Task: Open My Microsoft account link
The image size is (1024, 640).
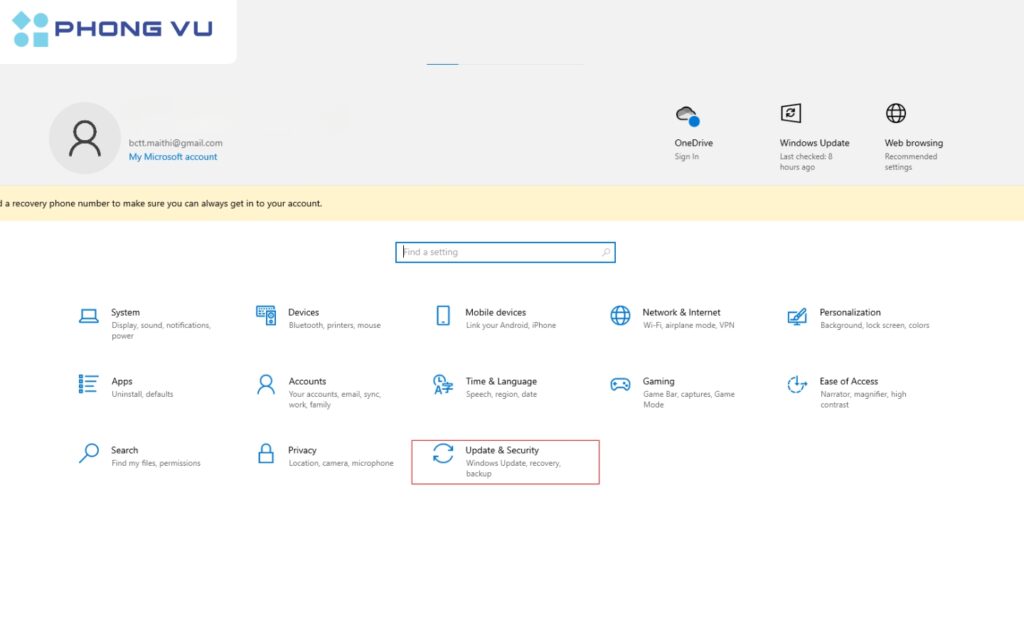Action: [x=173, y=156]
